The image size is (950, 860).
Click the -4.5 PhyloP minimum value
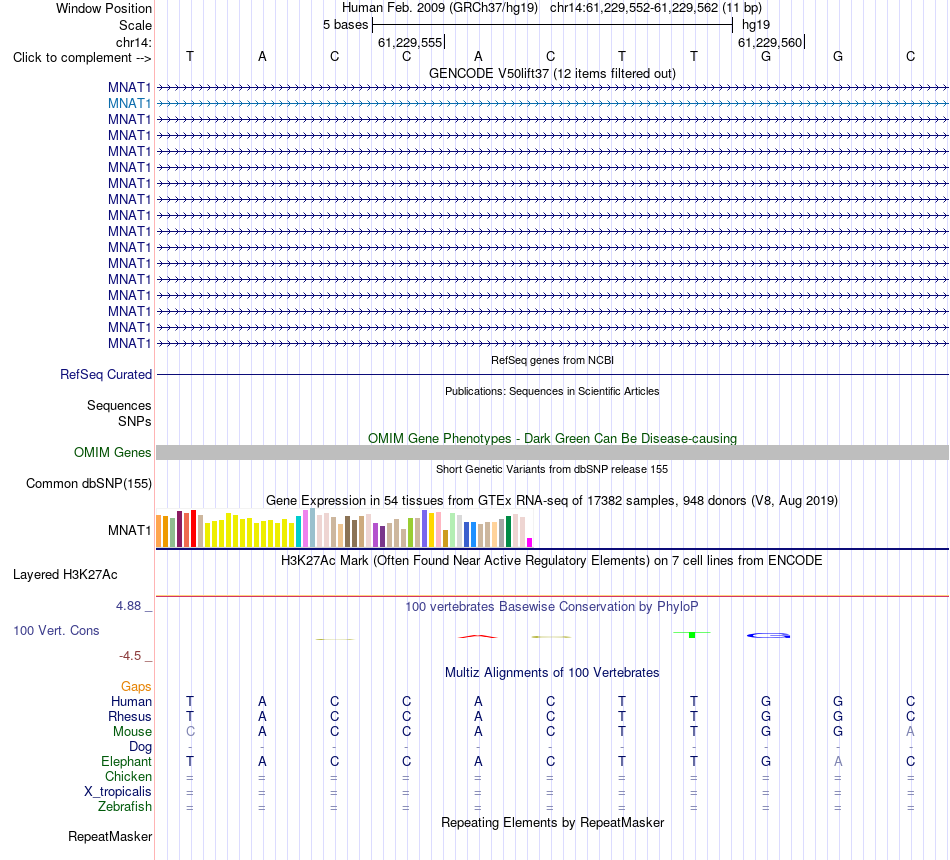(x=130, y=656)
